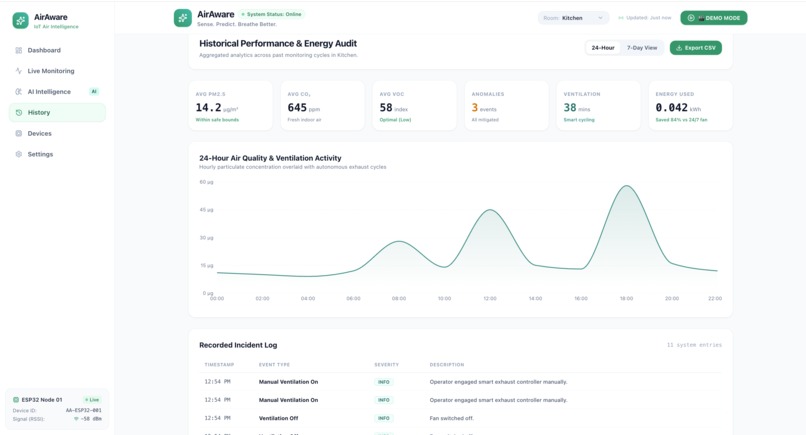Click the download icon in Export CSV

(x=679, y=48)
